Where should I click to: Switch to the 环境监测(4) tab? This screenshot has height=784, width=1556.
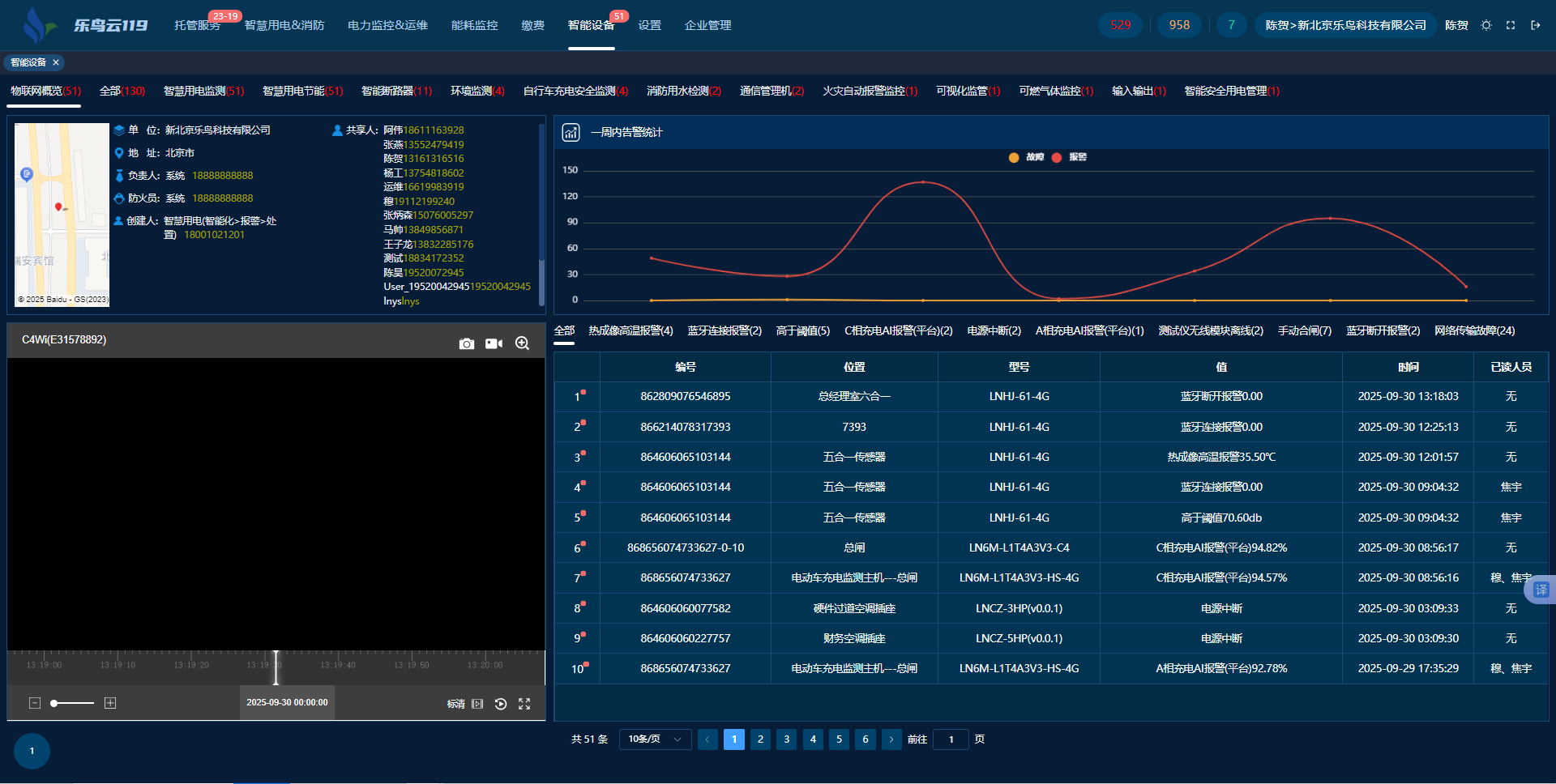click(477, 91)
